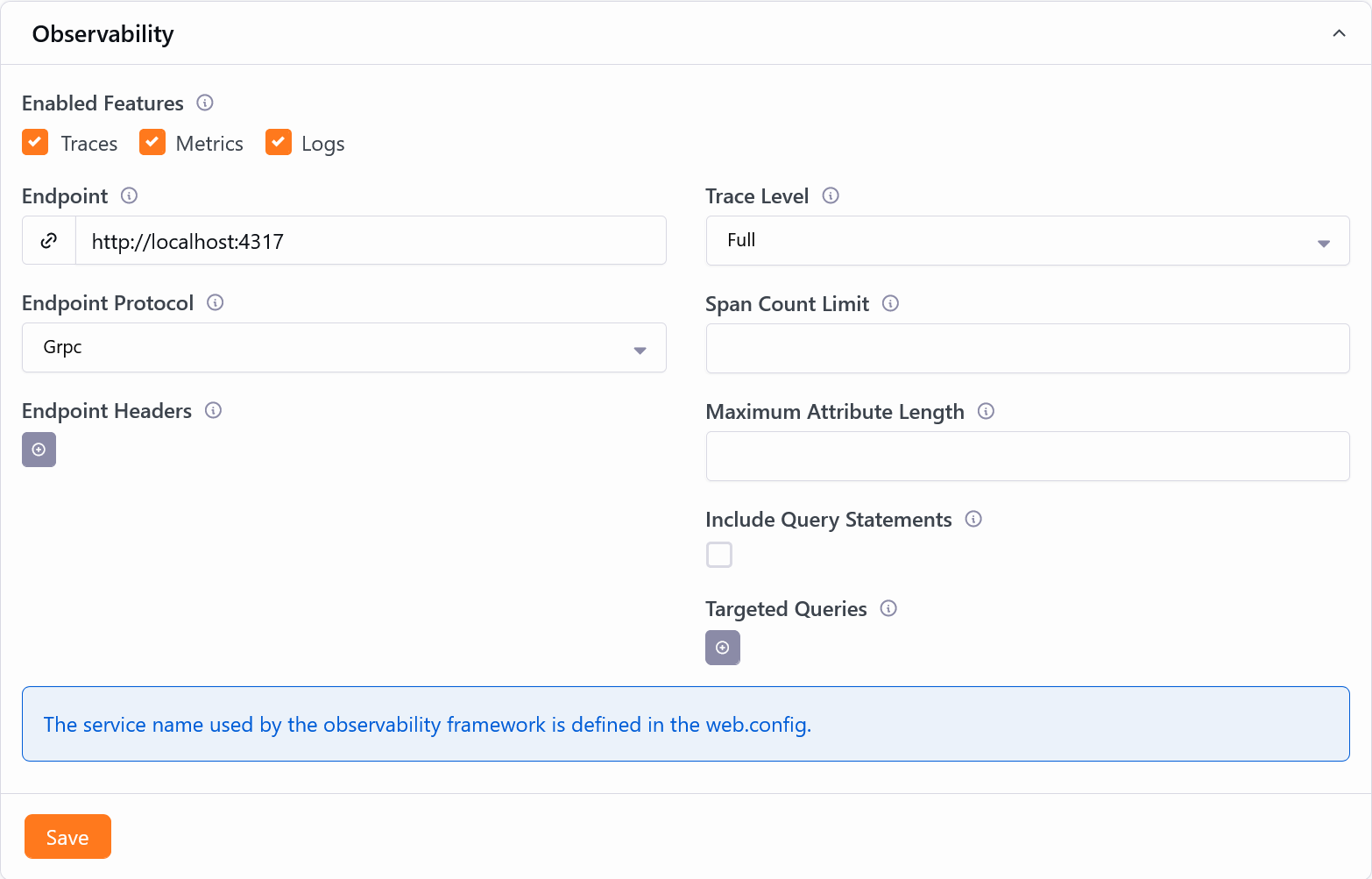
Task: Click the Span Count Limit info icon
Action: click(x=890, y=303)
